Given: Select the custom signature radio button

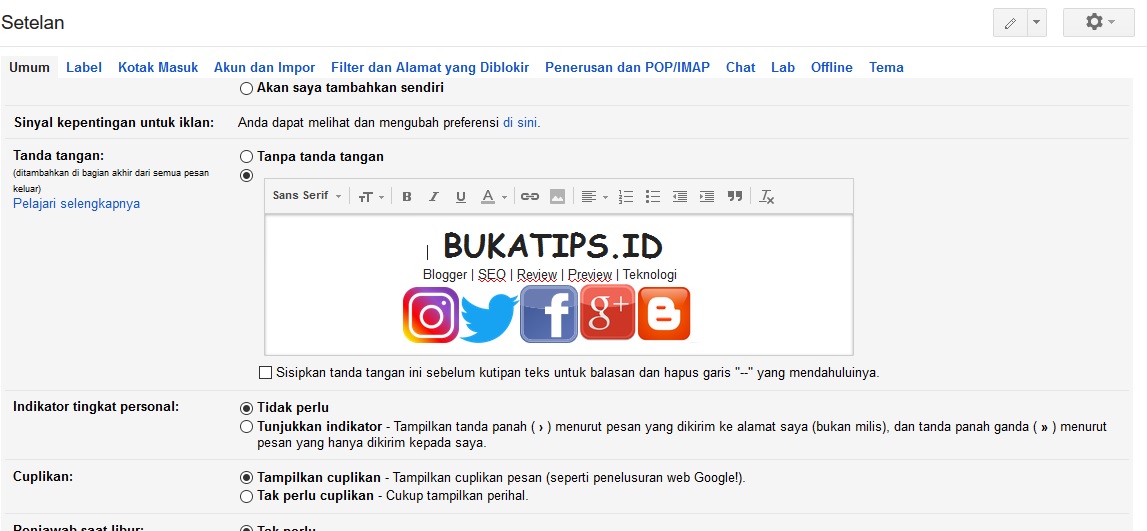Looking at the screenshot, I should pos(247,175).
